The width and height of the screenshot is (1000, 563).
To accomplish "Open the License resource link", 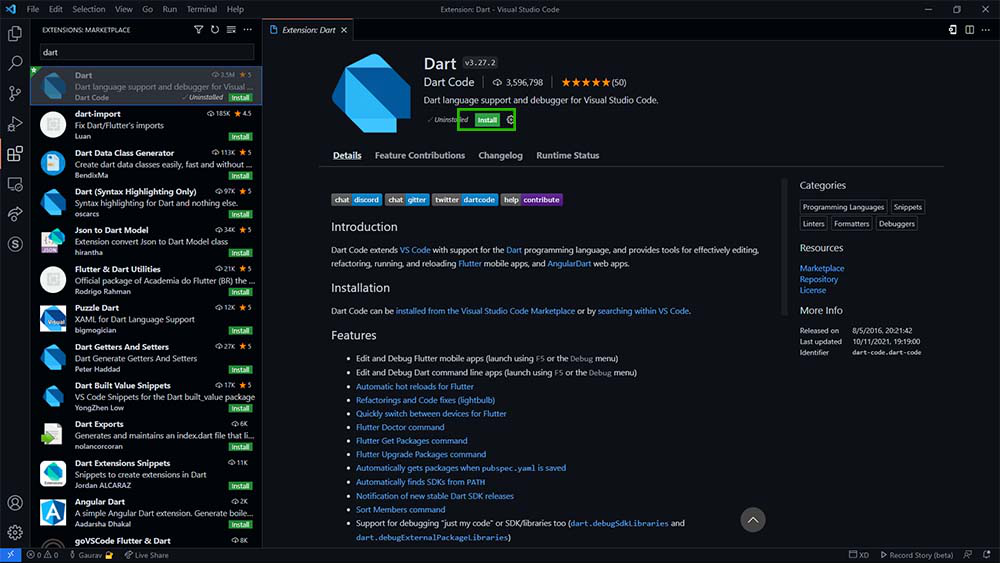I will pyautogui.click(x=812, y=290).
